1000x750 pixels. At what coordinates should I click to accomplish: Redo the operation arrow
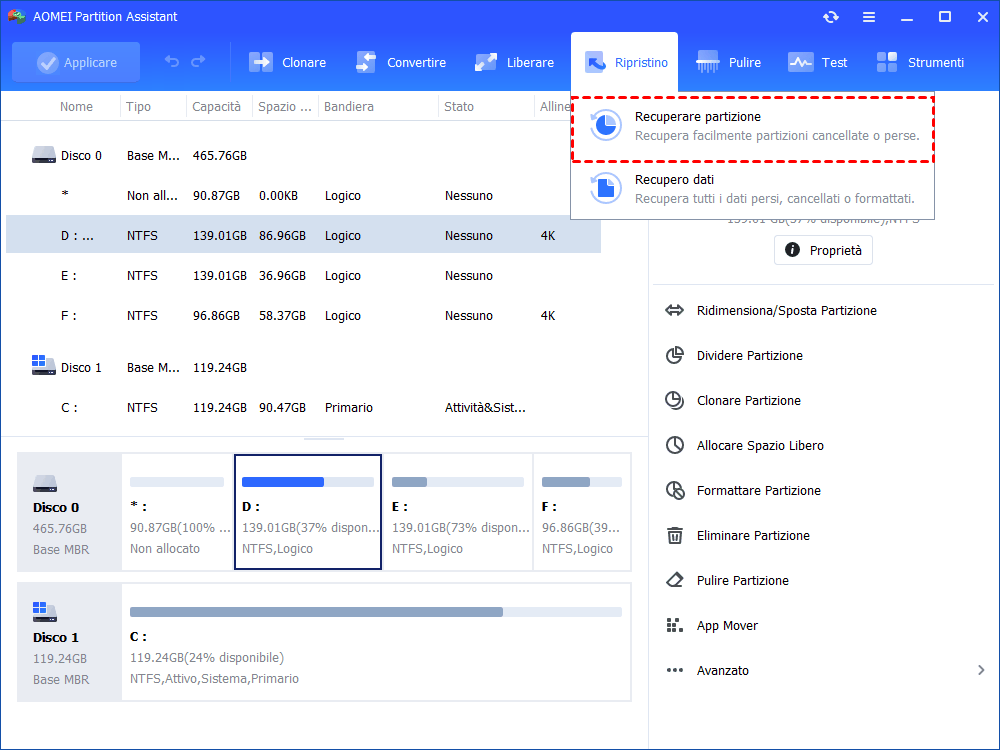(198, 61)
